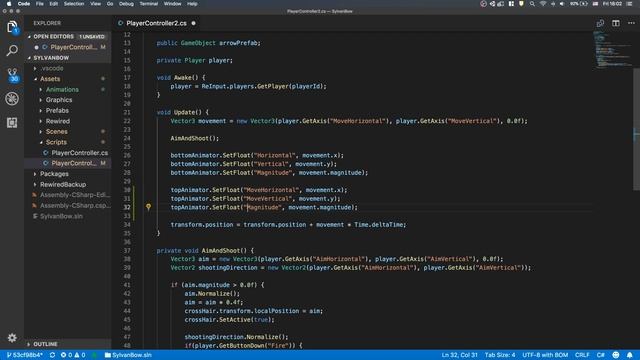Click the battery percentage indicator
640x360 pixels.
click(x=579, y=4)
